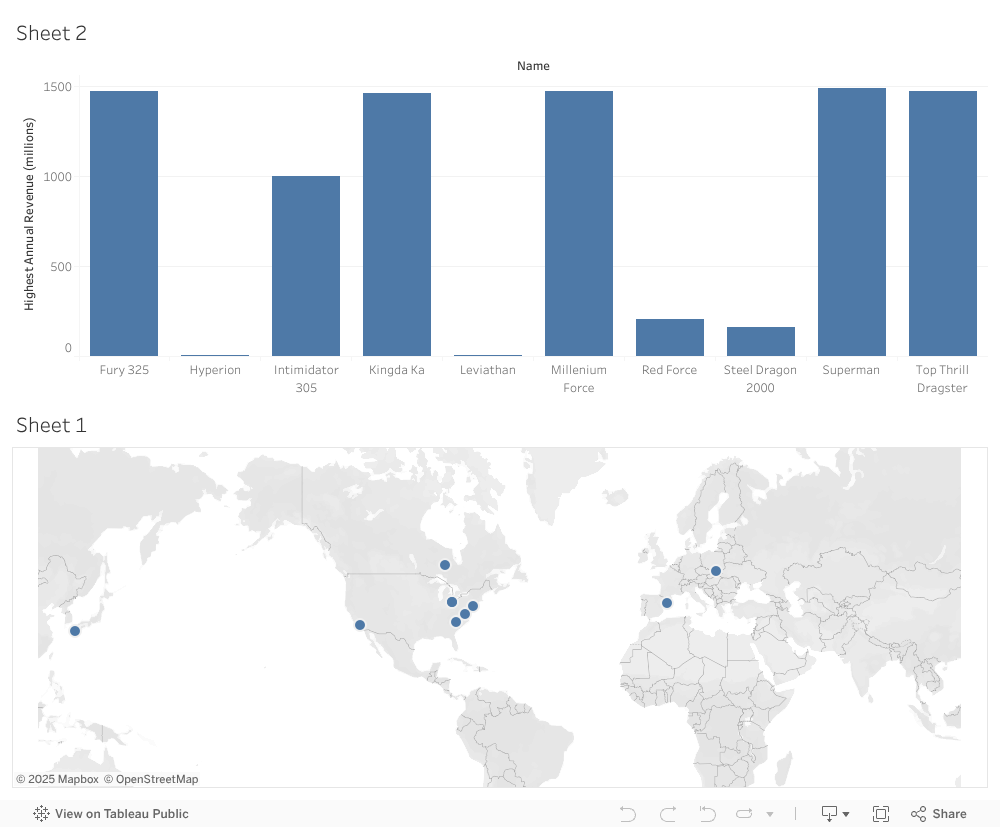The image size is (1000, 827).
Task: Click the 'Leviathan' axis label
Action: pyautogui.click(x=488, y=370)
